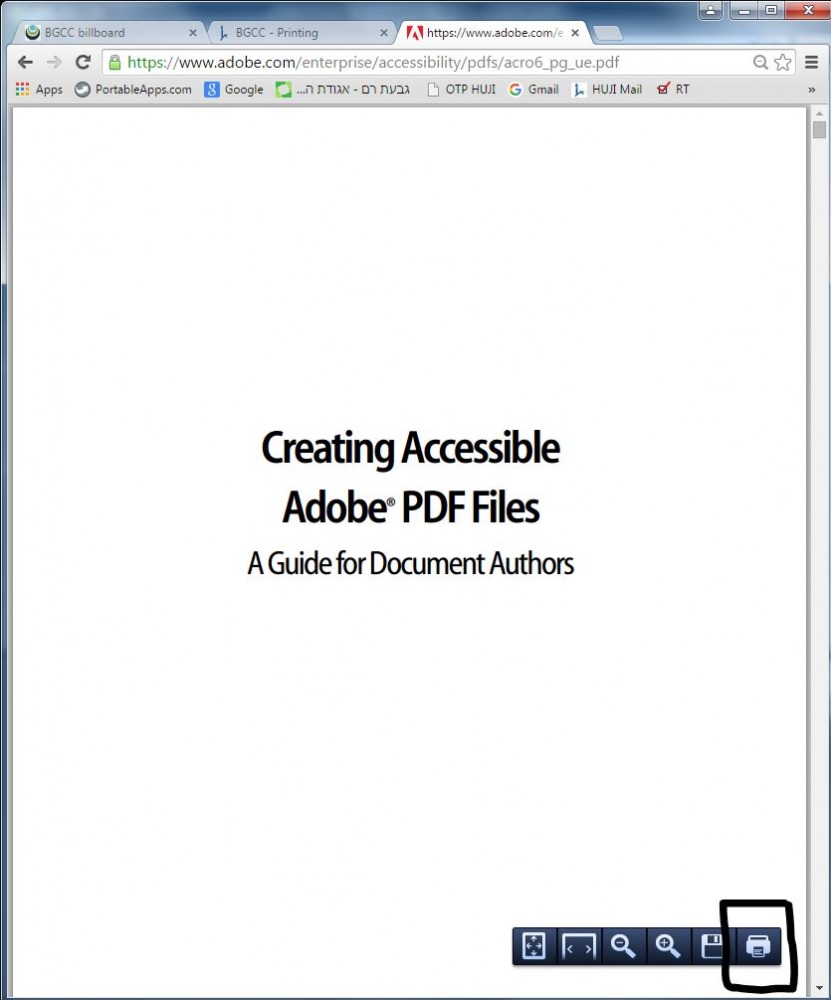The height and width of the screenshot is (1000, 831).
Task: Open the Chrome hamburger menu
Action: click(x=811, y=62)
